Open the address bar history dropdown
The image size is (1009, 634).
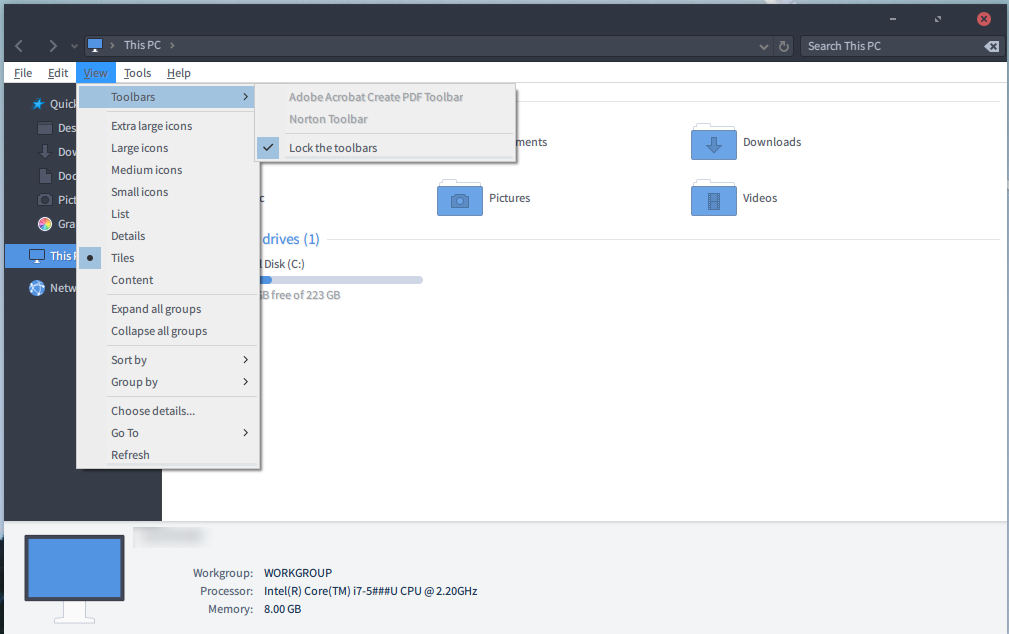pyautogui.click(x=765, y=46)
